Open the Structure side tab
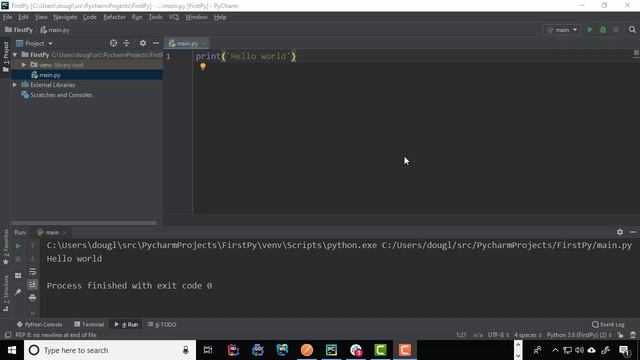The image size is (640, 360). click(x=6, y=293)
